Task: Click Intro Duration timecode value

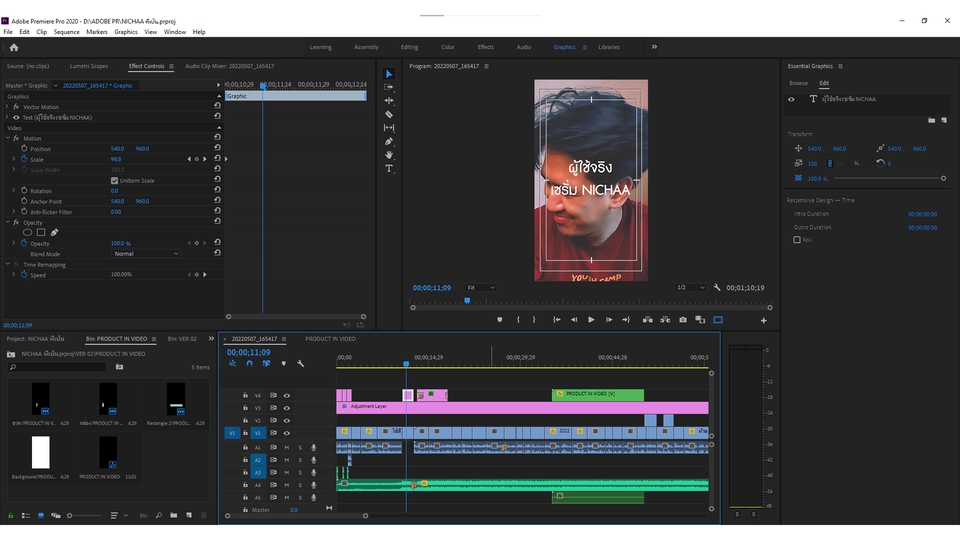Action: coord(922,214)
